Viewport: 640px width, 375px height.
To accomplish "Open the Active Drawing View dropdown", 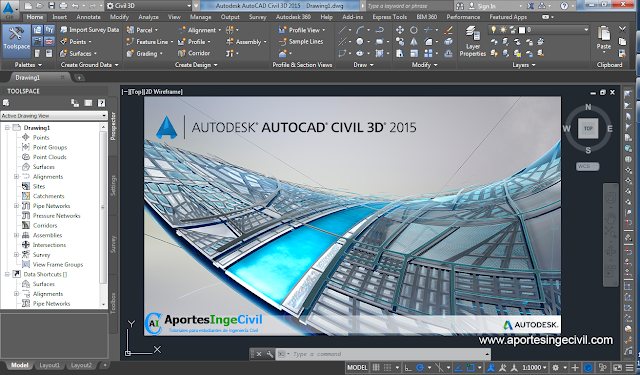I will tap(54, 116).
